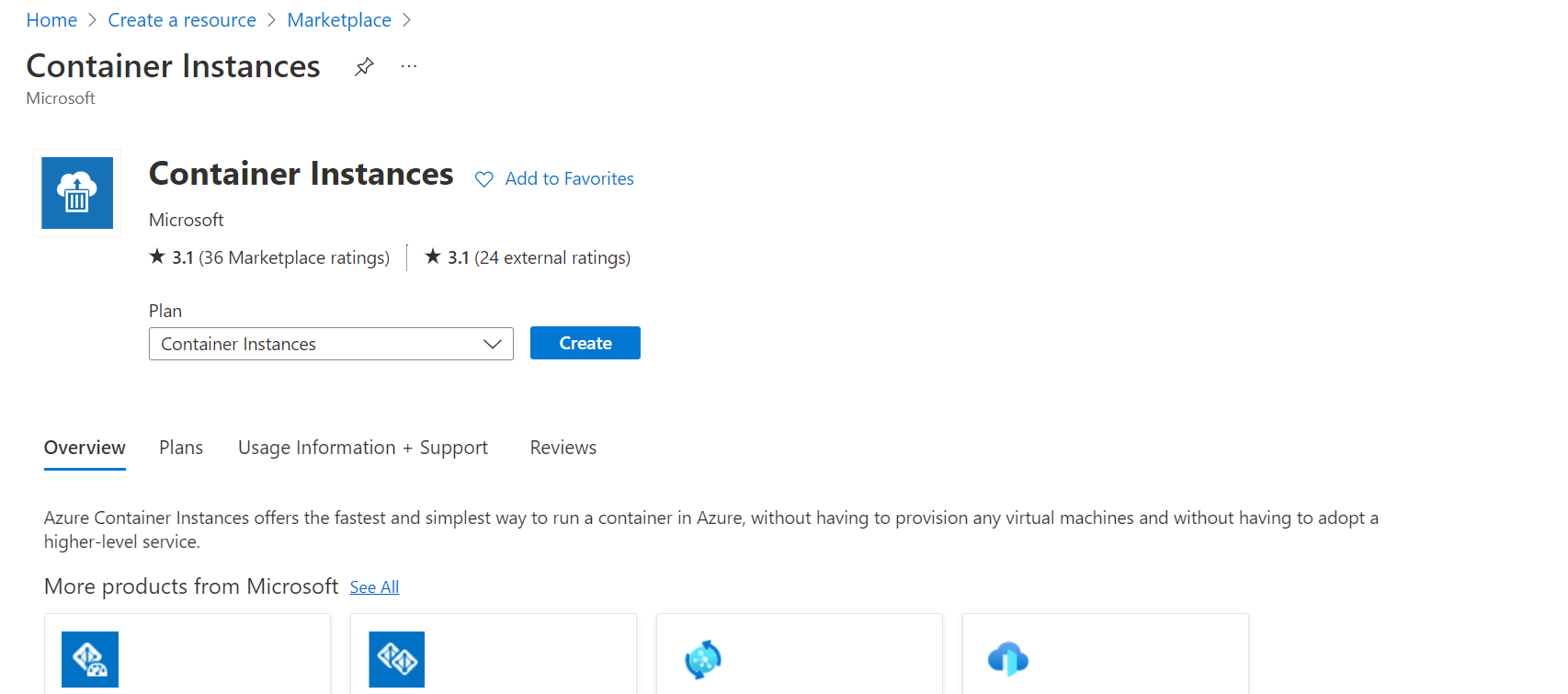1568x694 pixels.
Task: Click the Container Instances product logo
Action: [76, 192]
